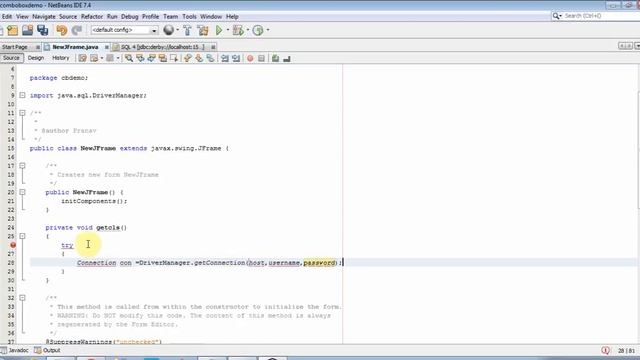Click the red notification icon in status bar
This screenshot has width=640, height=360.
[x=605, y=351]
